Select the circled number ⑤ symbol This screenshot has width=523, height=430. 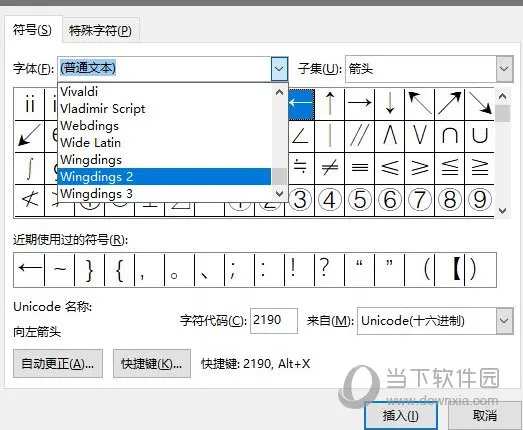click(360, 200)
